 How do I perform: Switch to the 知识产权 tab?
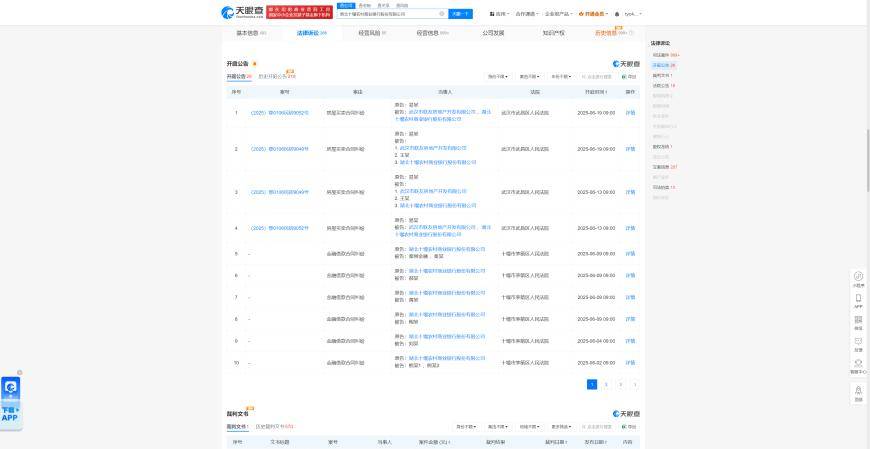pyautogui.click(x=554, y=33)
